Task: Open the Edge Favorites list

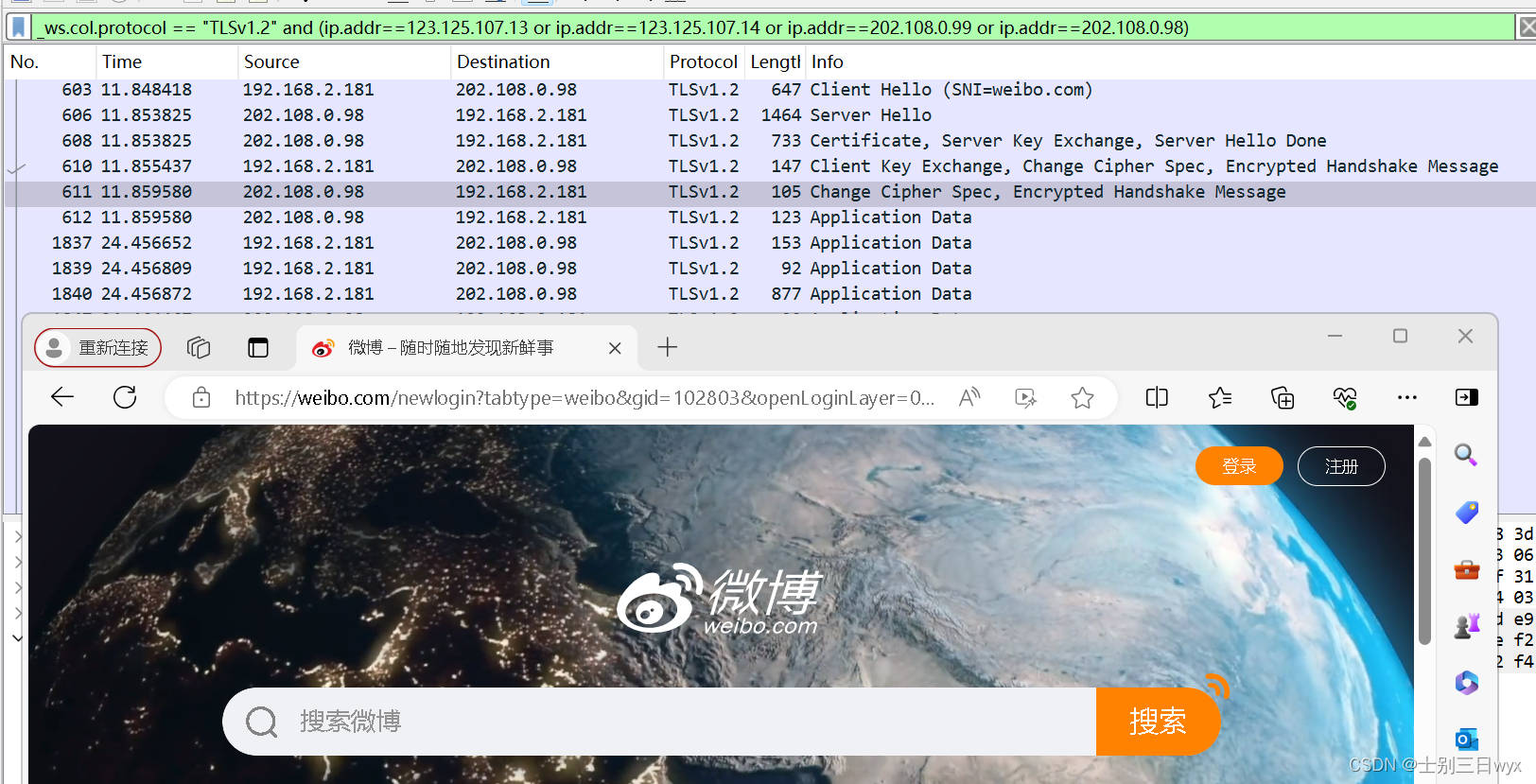Action: click(x=1220, y=397)
